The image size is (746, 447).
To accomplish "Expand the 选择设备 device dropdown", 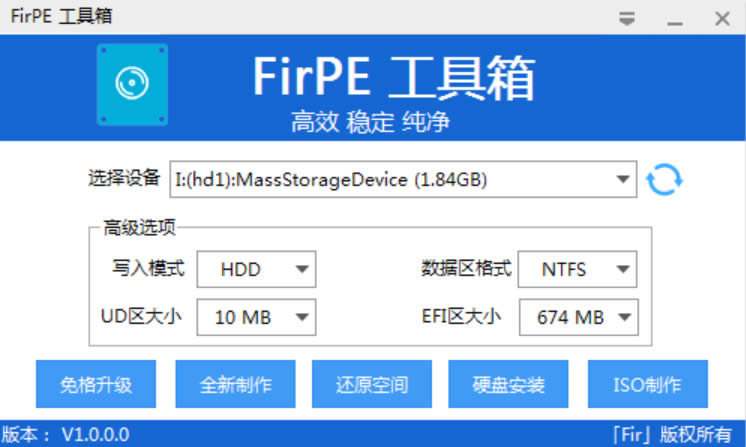I will 624,180.
